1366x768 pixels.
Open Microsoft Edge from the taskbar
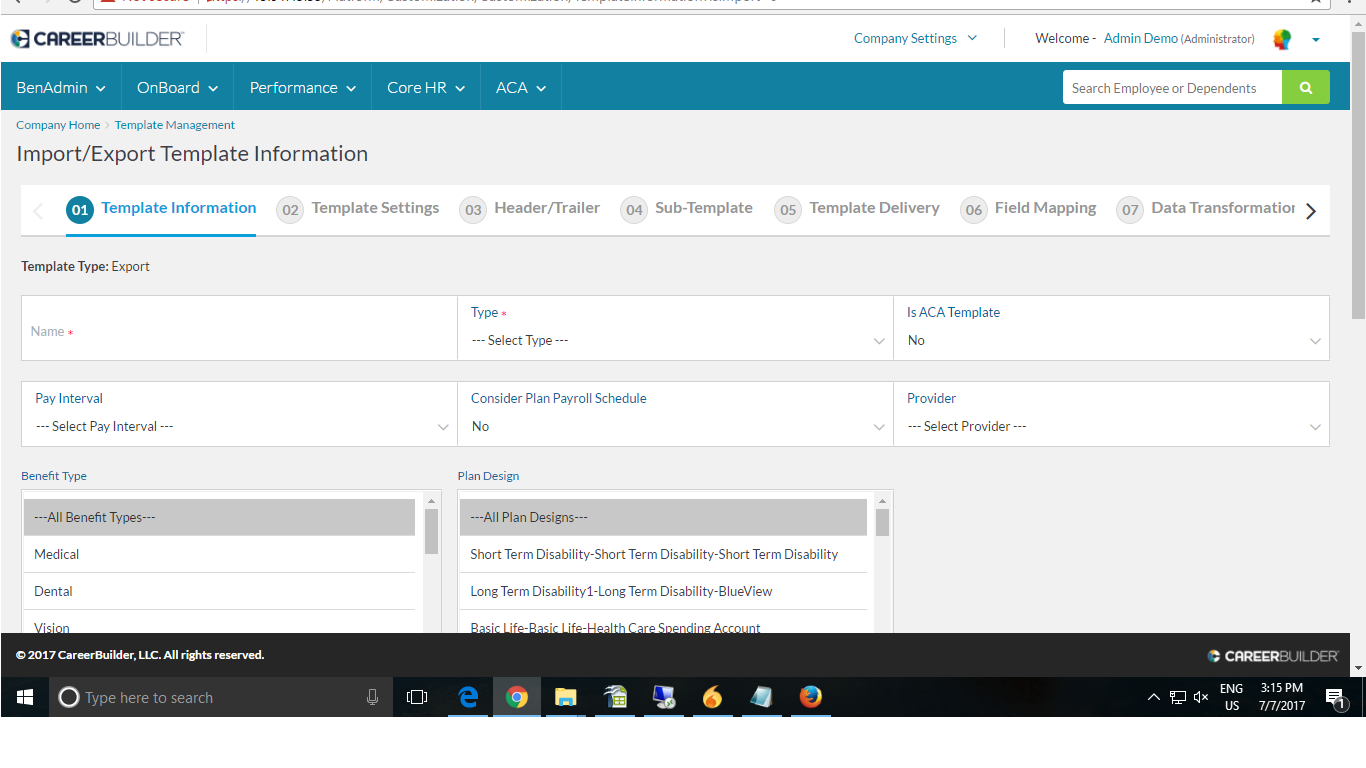click(x=468, y=697)
